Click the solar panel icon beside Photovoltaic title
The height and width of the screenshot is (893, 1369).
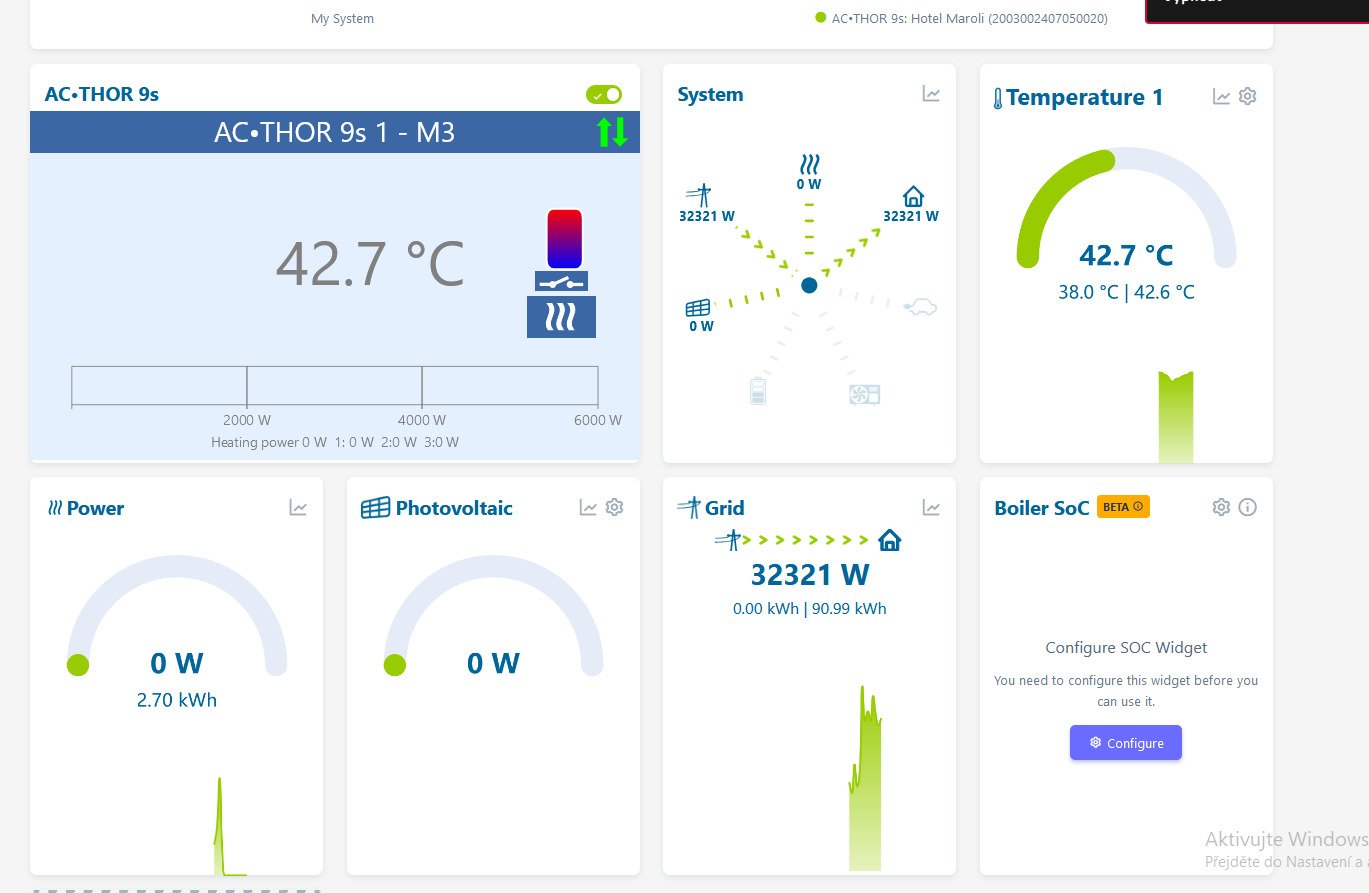click(375, 508)
